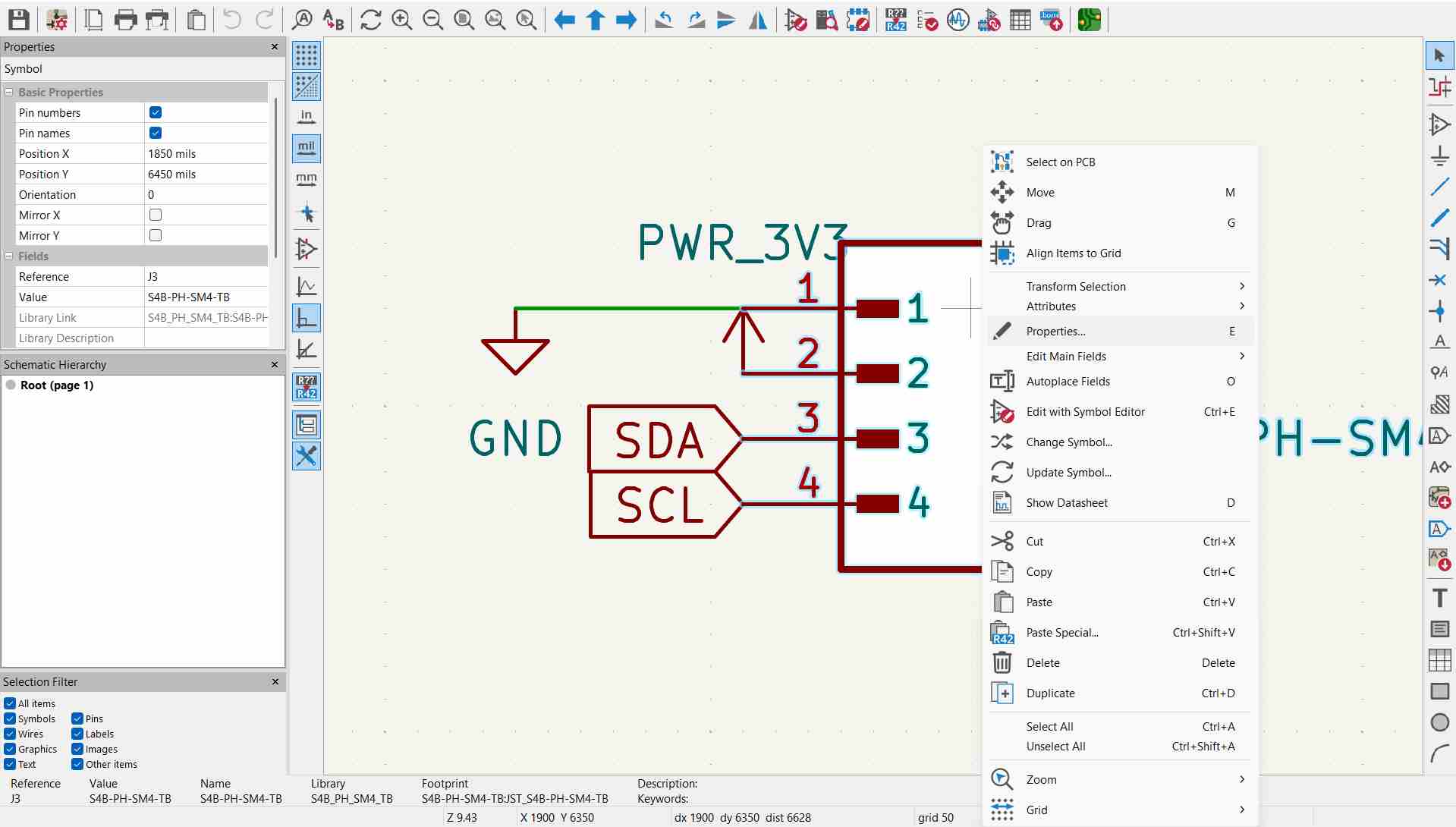This screenshot has height=827, width=1456.
Task: Run the Electrical Rules Checker
Action: [927, 20]
